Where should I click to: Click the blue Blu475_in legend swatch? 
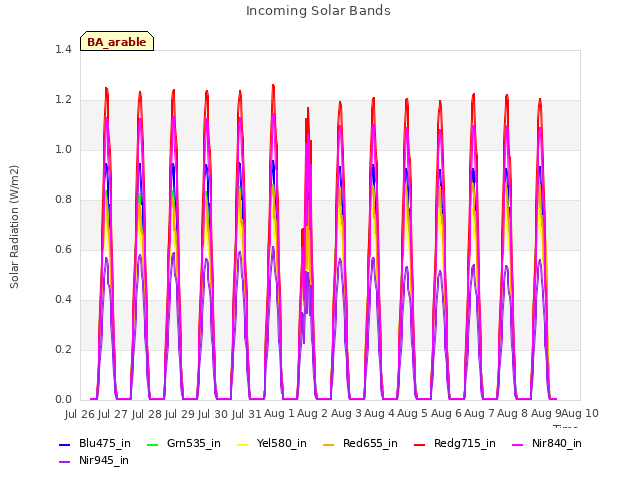pos(64,444)
